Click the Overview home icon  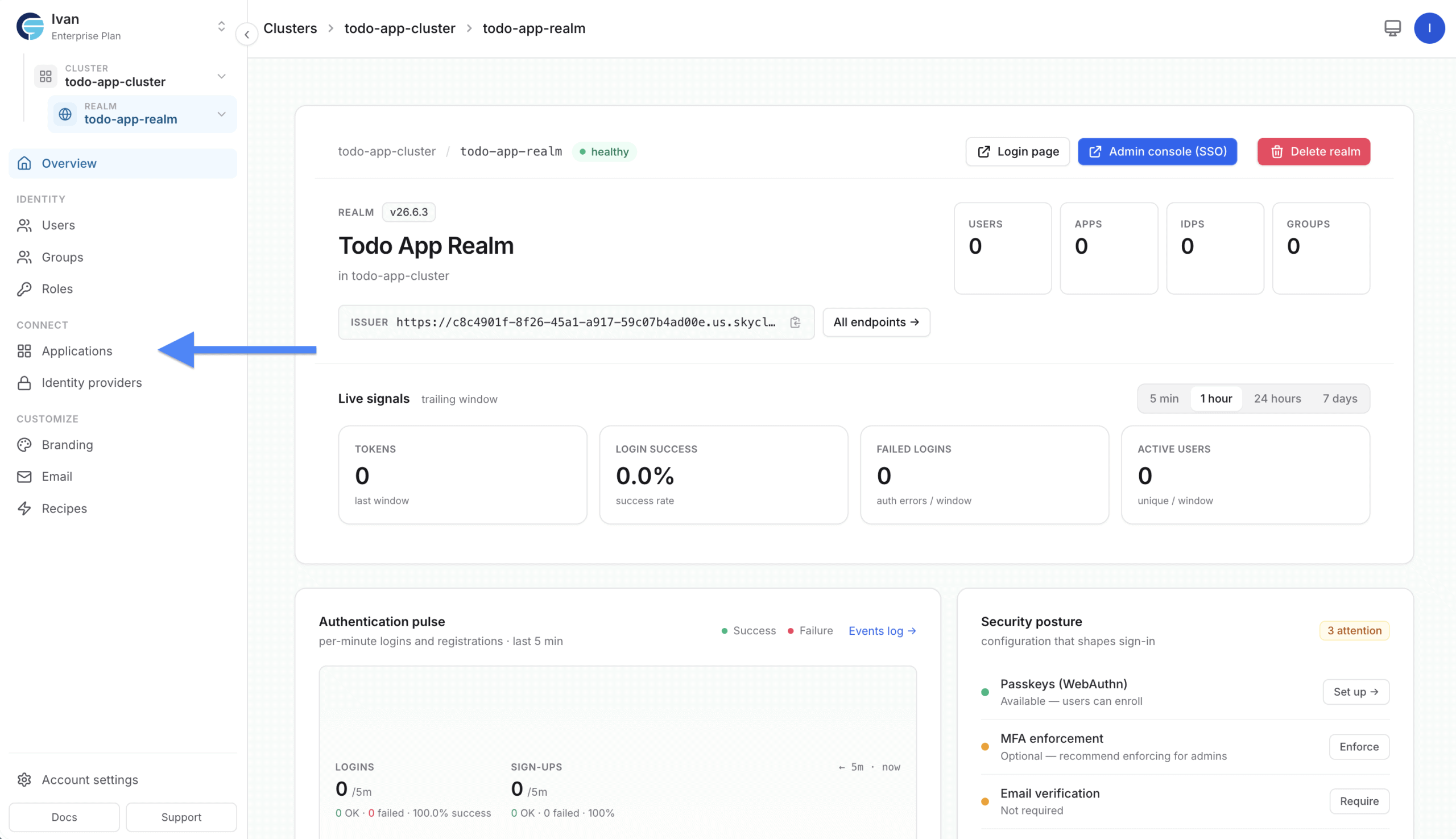coord(24,163)
